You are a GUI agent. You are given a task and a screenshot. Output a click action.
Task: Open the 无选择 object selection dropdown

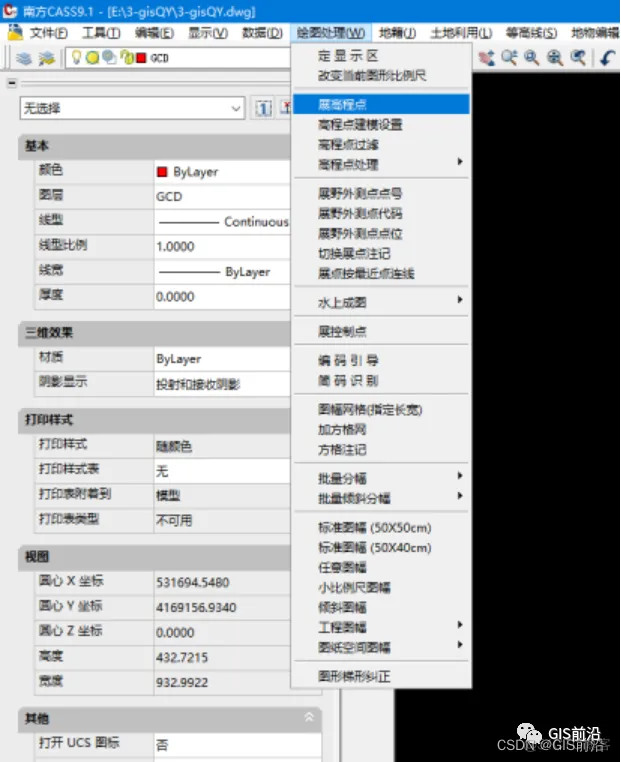132,108
